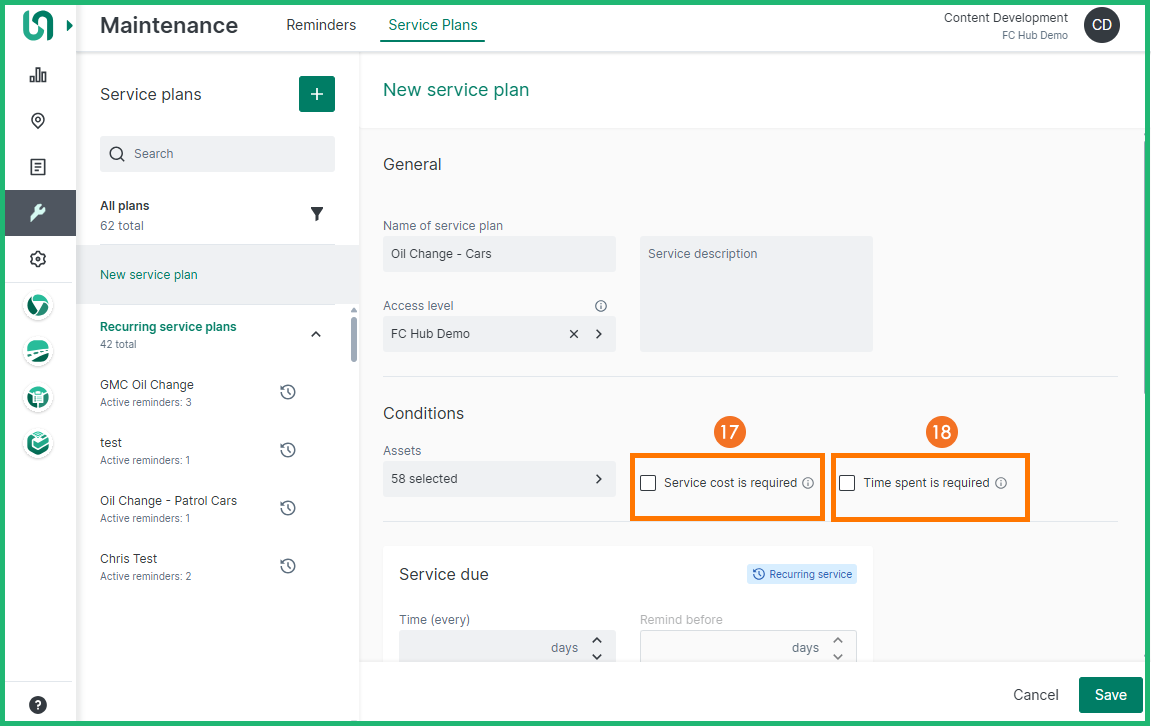This screenshot has width=1151, height=726.
Task: Collapse the Recurring service plans section
Action: 316,334
